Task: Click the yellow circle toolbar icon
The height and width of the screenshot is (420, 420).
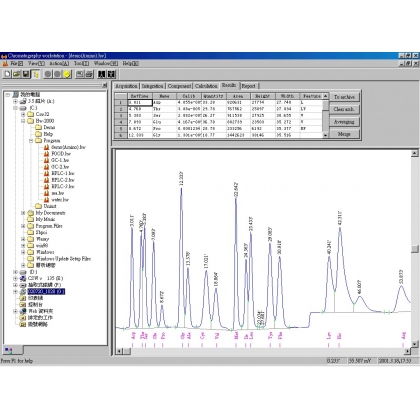Action: pos(67,74)
